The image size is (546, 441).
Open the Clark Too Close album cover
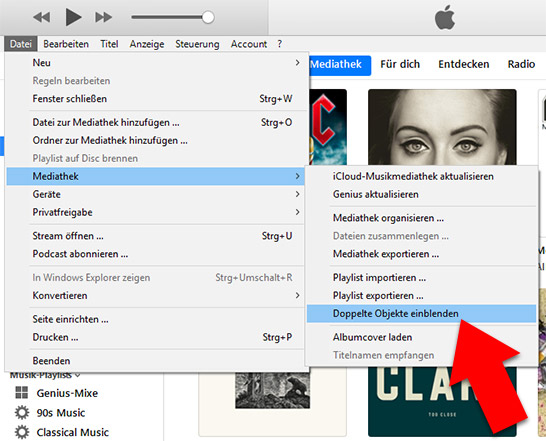pyautogui.click(x=442, y=401)
